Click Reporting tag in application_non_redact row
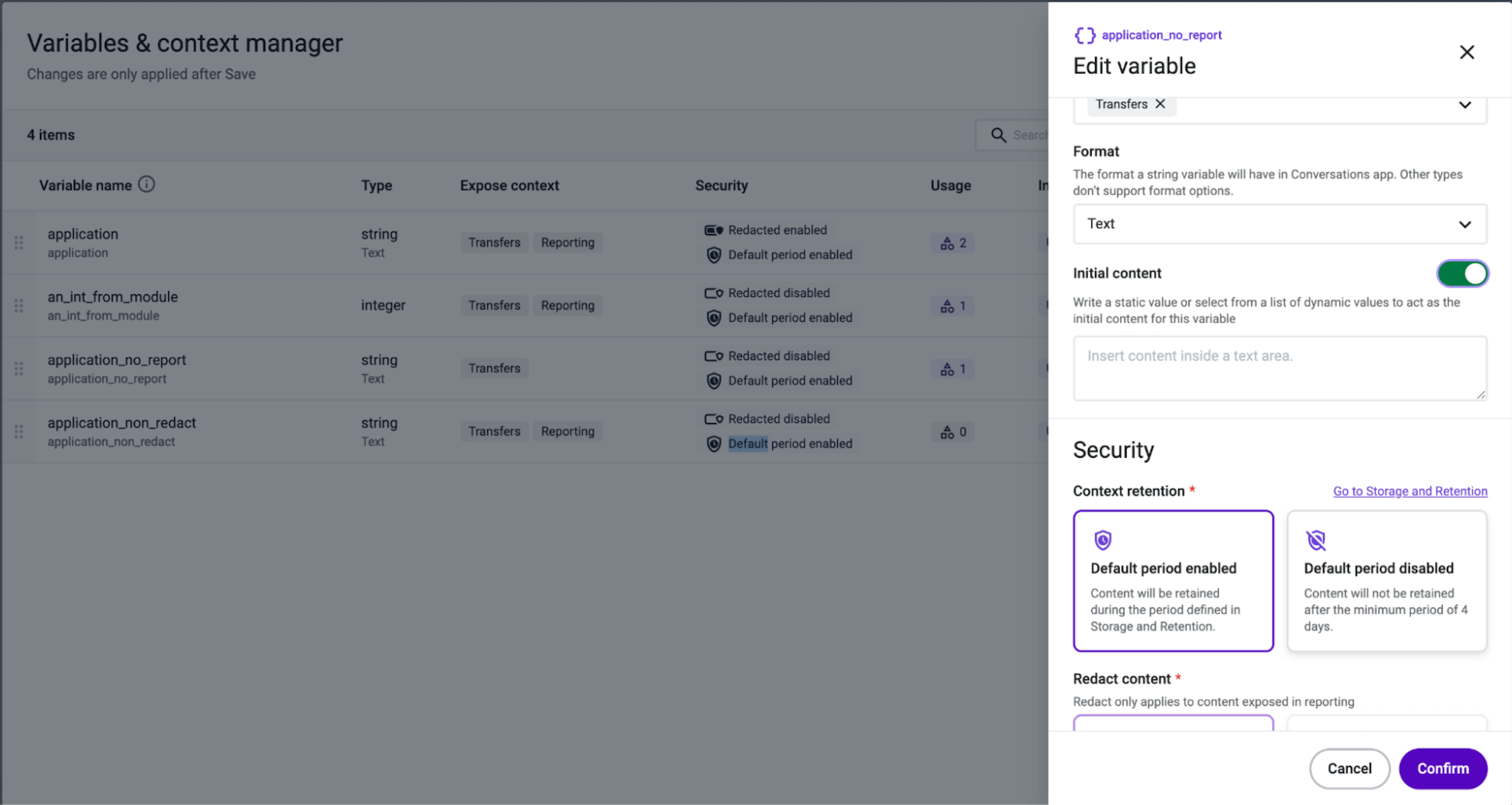Image resolution: width=1512 pixels, height=805 pixels. coord(567,431)
